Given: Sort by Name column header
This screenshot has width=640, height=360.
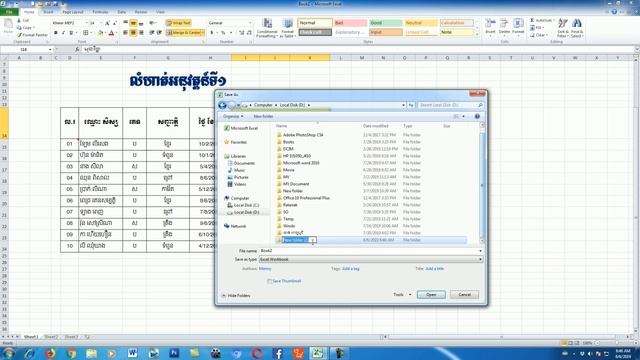Looking at the screenshot, I should (x=282, y=126).
